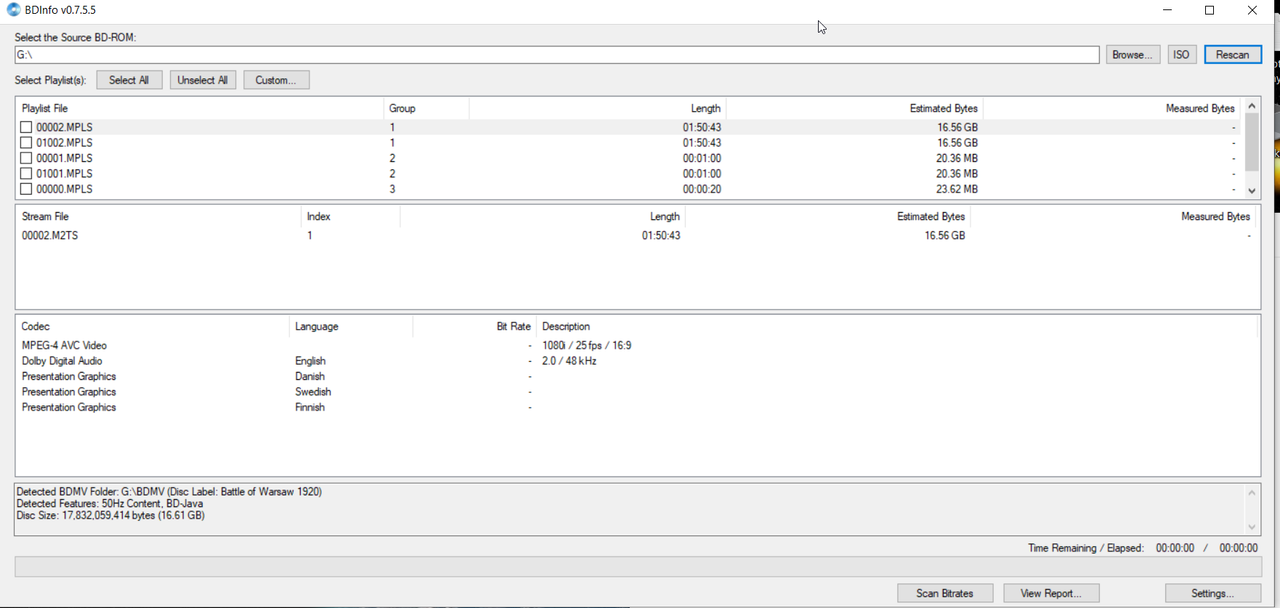Select Presentation Graphics Finnish row

click(638, 407)
